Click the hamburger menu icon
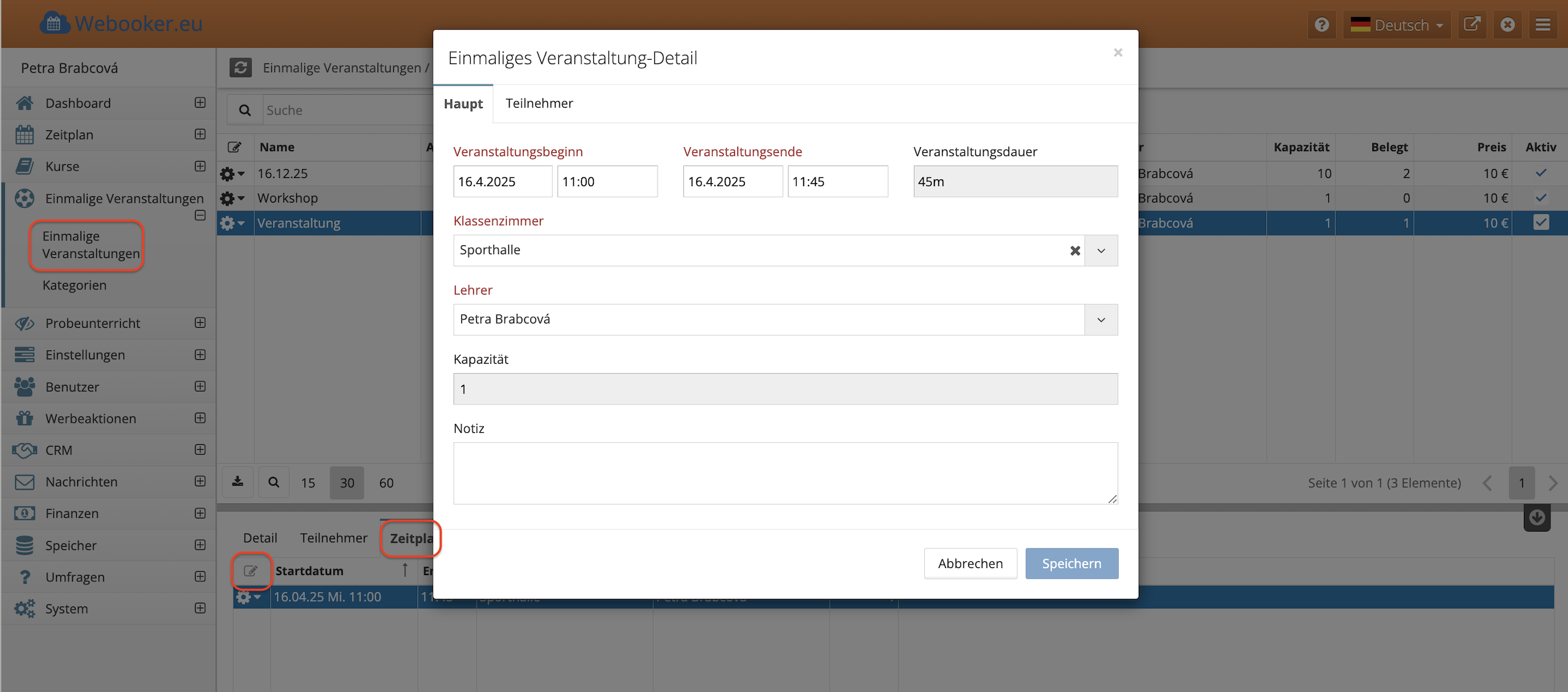Image resolution: width=1568 pixels, height=692 pixels. tap(1542, 25)
